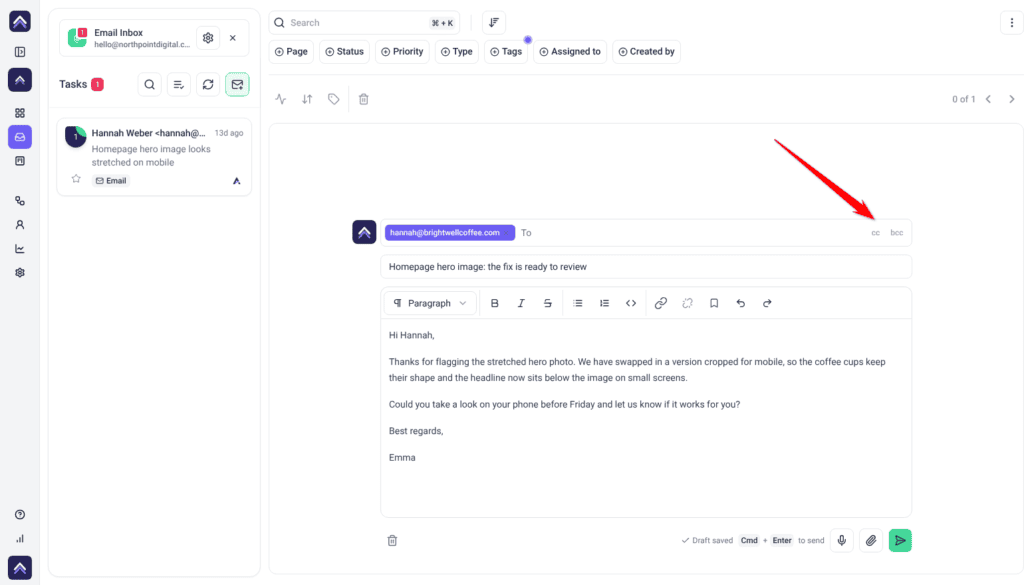Compose new email with envelope icon
The height and width of the screenshot is (585, 1024).
(237, 84)
